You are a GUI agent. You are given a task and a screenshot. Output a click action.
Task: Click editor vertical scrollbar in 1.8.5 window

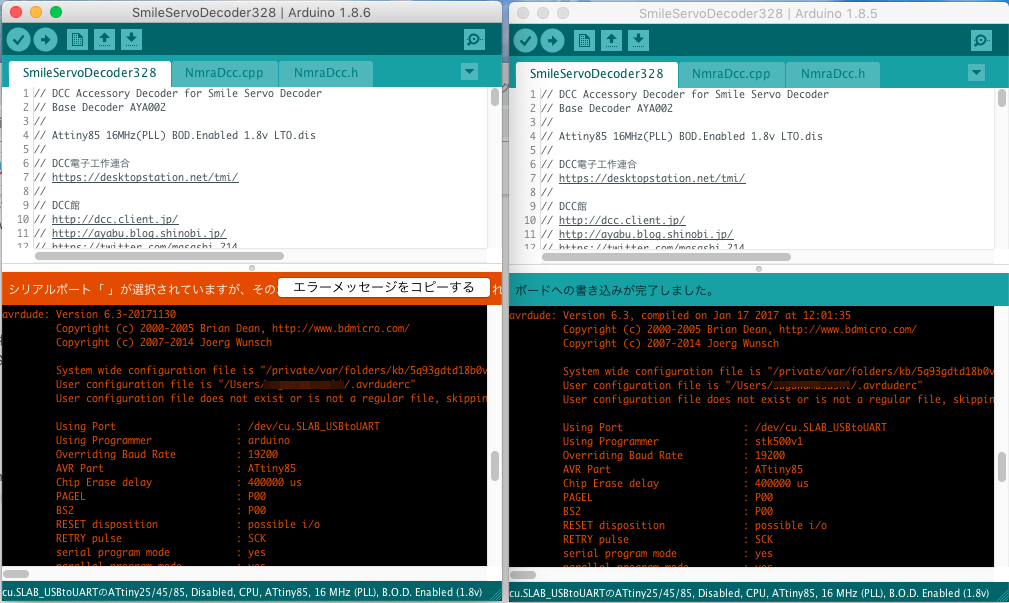coord(1002,98)
